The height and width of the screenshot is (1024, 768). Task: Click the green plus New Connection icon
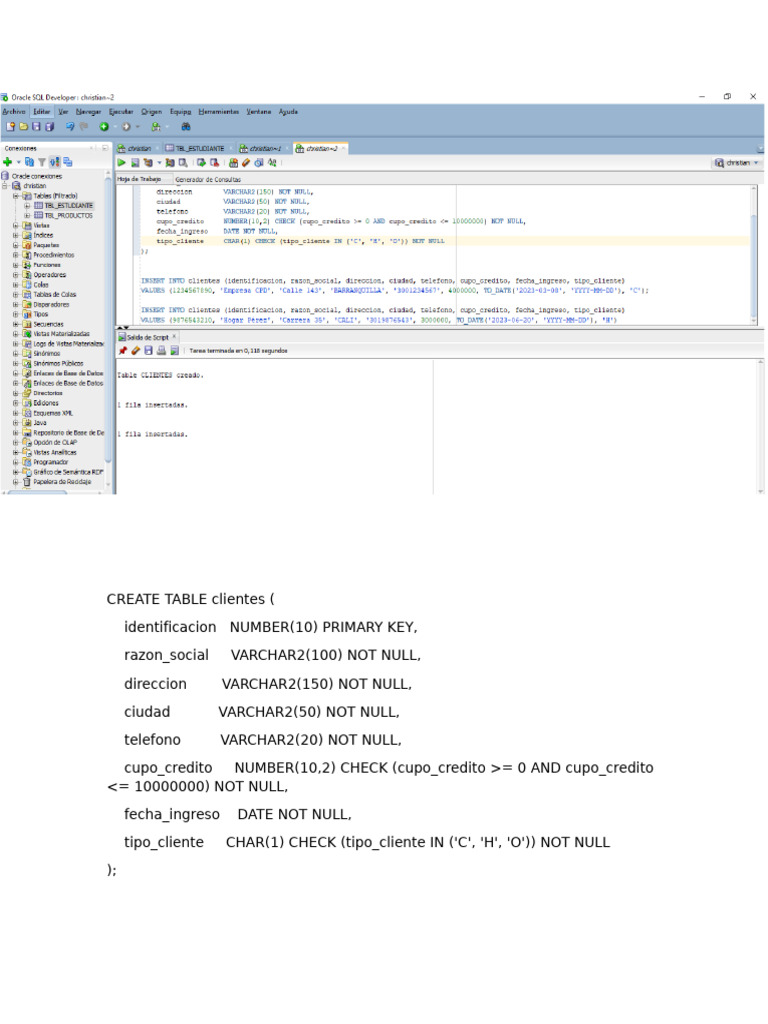pos(8,162)
